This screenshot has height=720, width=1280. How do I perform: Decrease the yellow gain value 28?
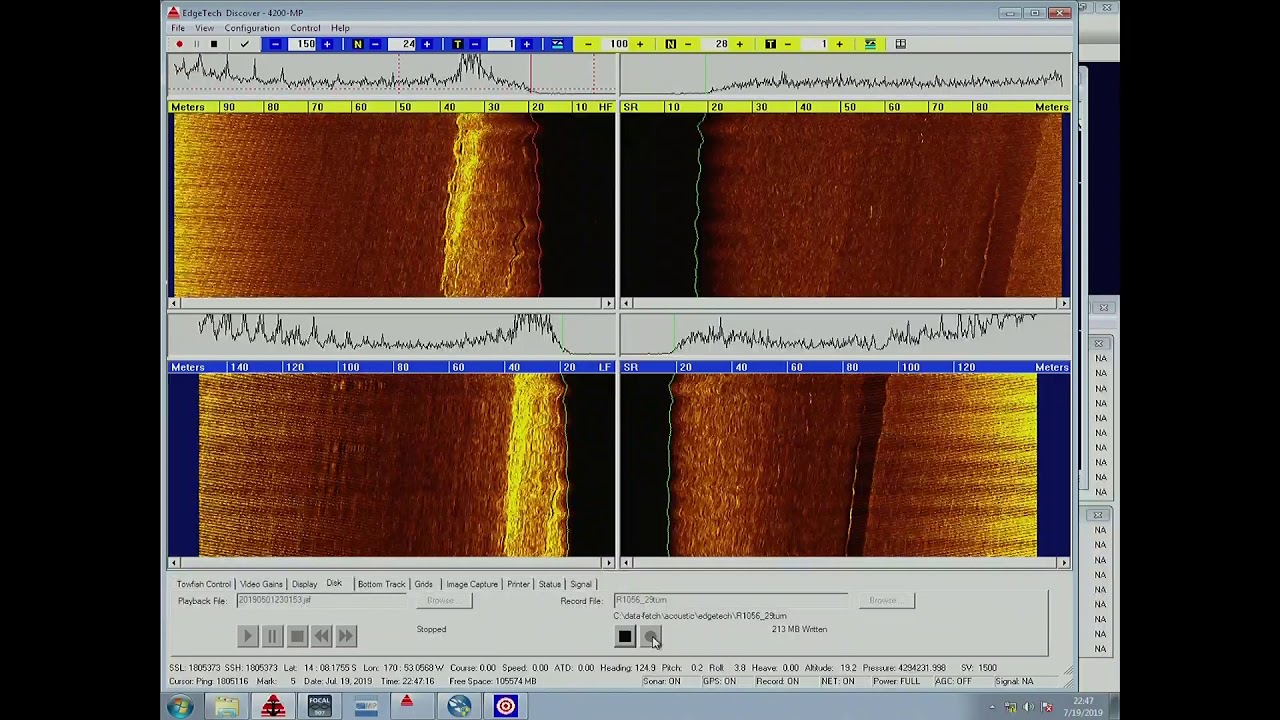pyautogui.click(x=688, y=44)
